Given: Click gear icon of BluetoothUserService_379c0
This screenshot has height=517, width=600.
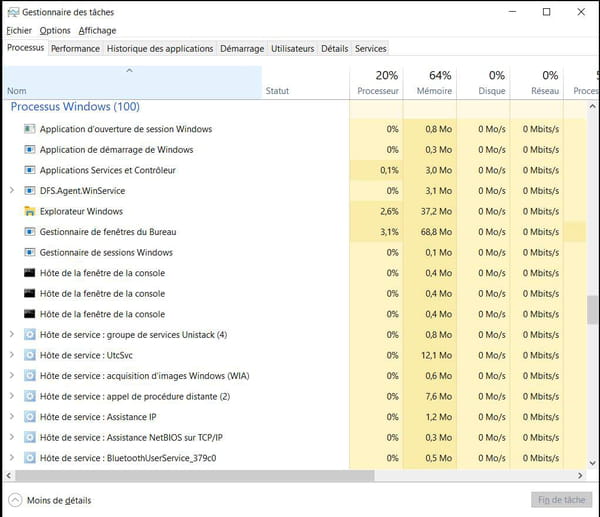Looking at the screenshot, I should (x=29, y=458).
